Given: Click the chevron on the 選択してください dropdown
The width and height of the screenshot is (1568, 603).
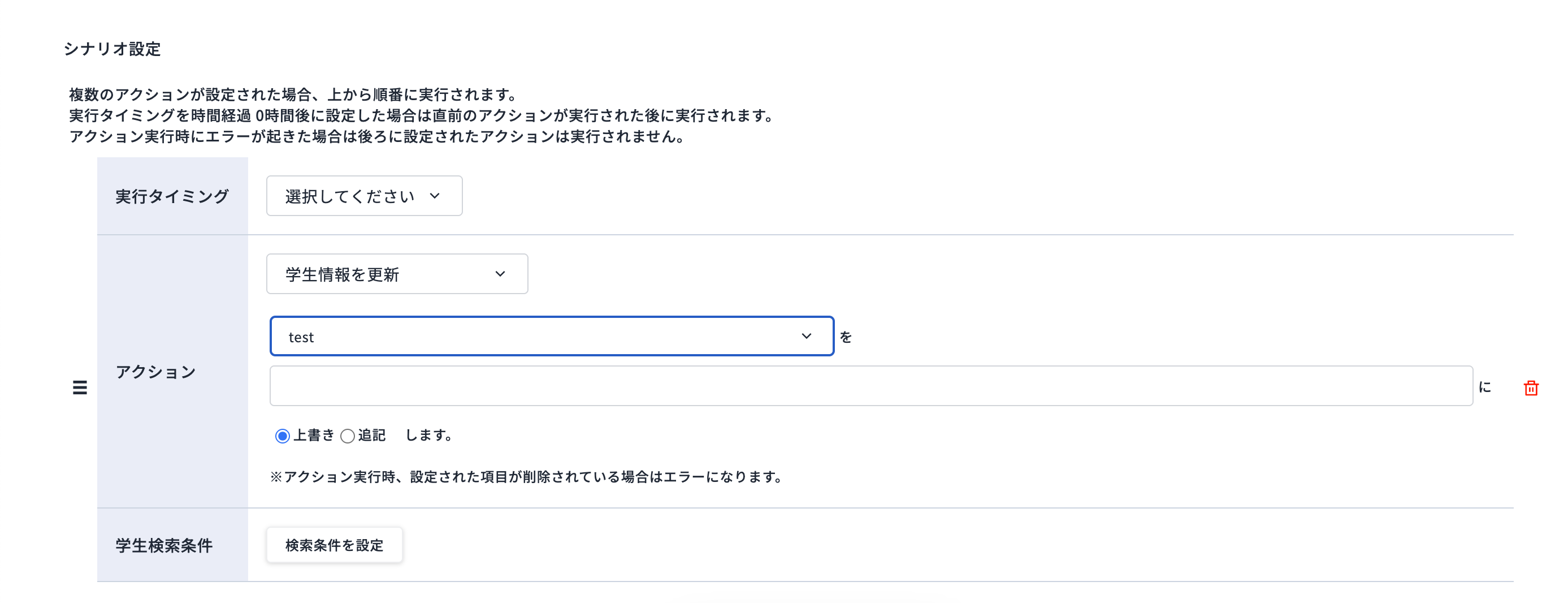Looking at the screenshot, I should click(x=434, y=196).
